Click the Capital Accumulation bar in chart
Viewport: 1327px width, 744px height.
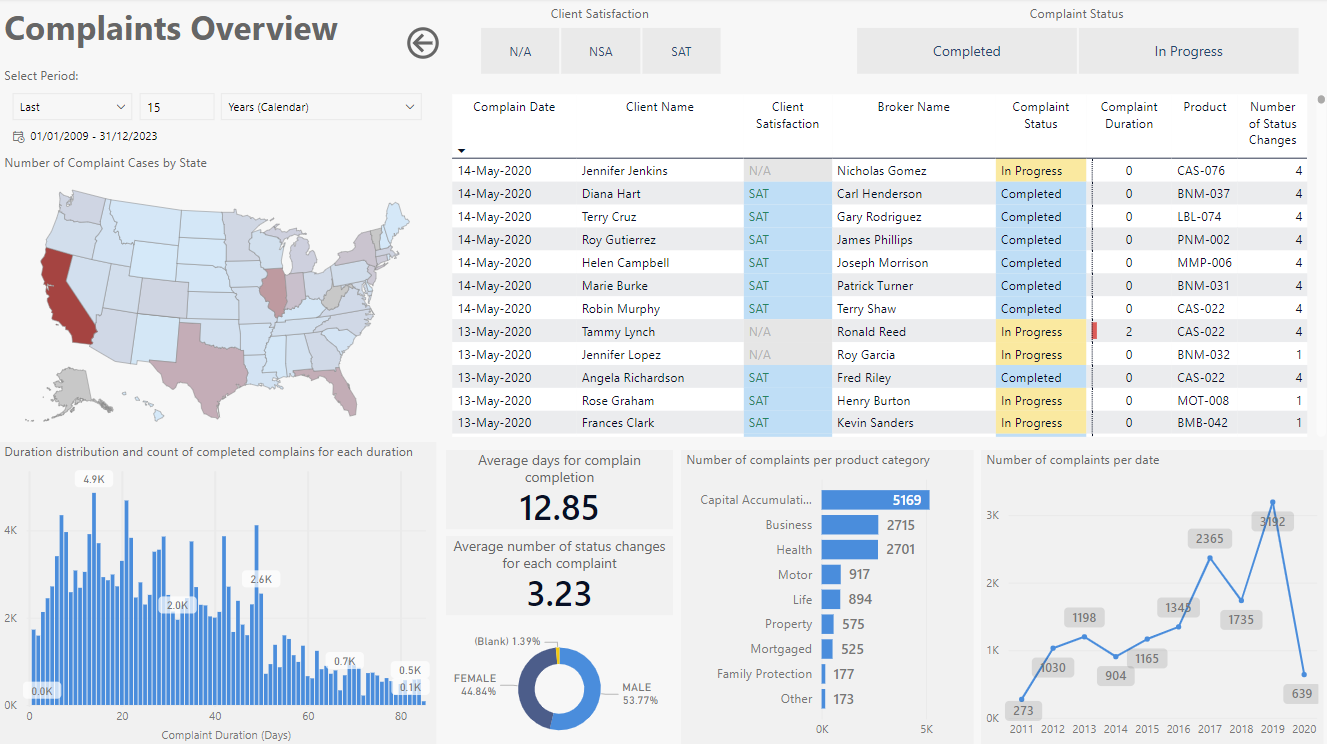[875, 500]
